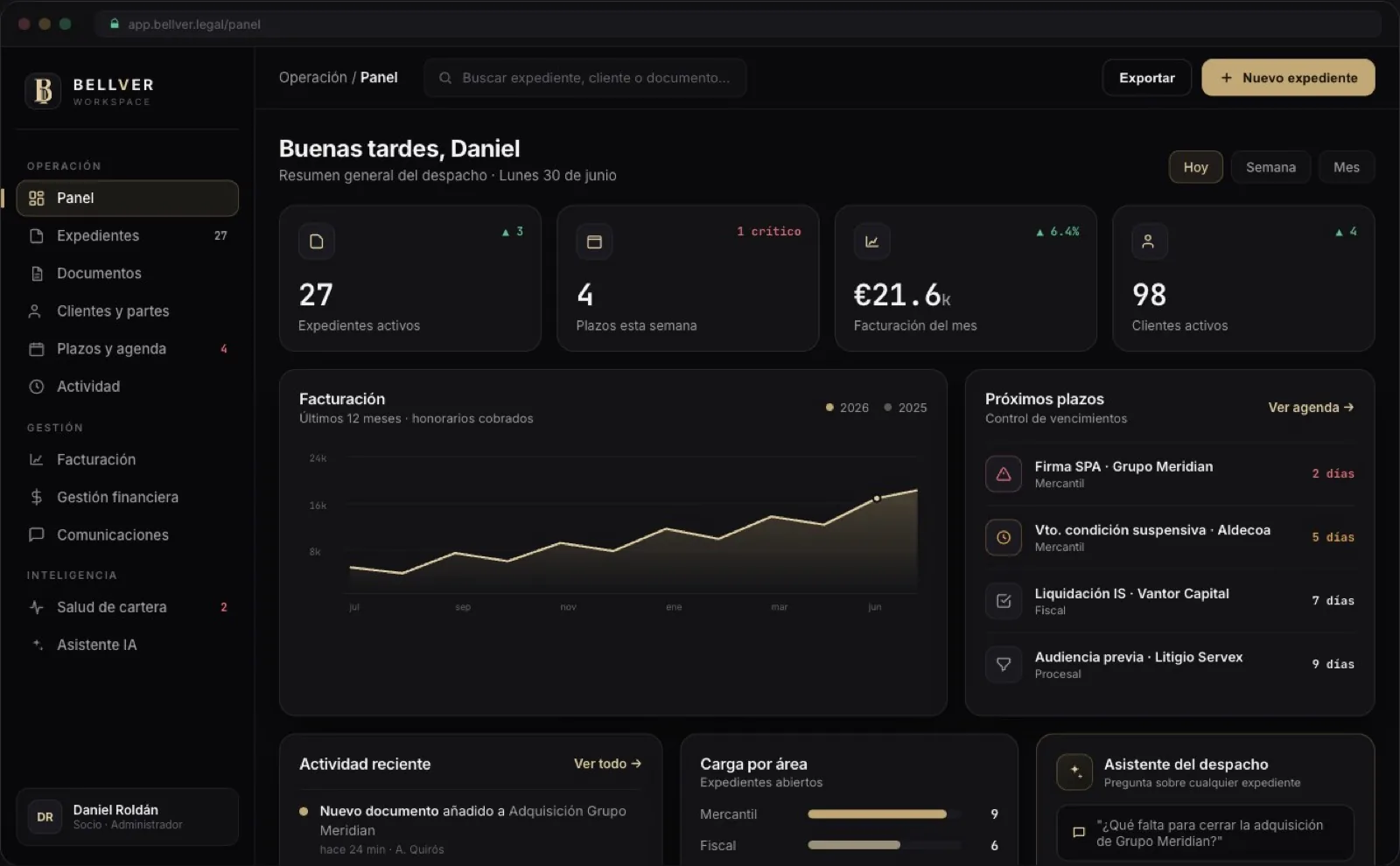
Task: Select the Hoy period toggle
Action: [x=1195, y=167]
